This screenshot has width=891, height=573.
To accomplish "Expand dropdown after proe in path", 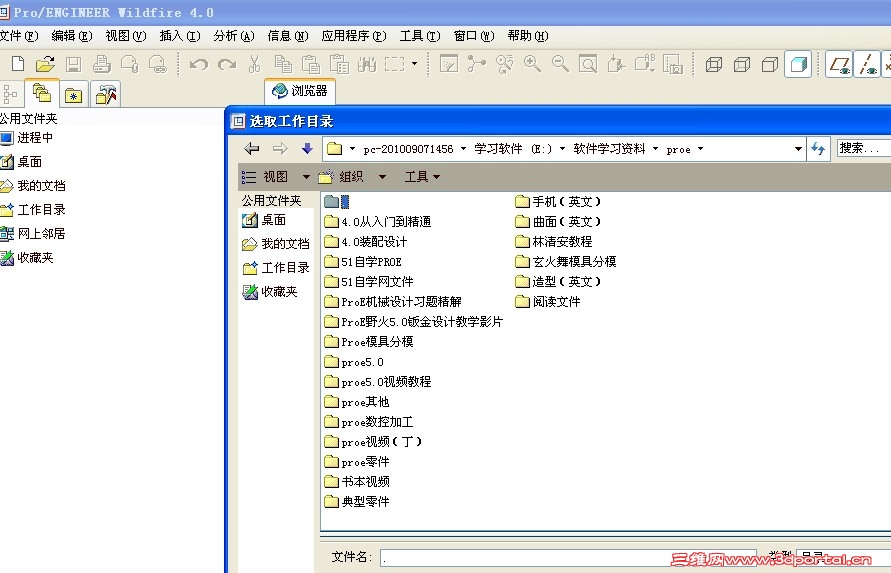I will click(x=700, y=149).
